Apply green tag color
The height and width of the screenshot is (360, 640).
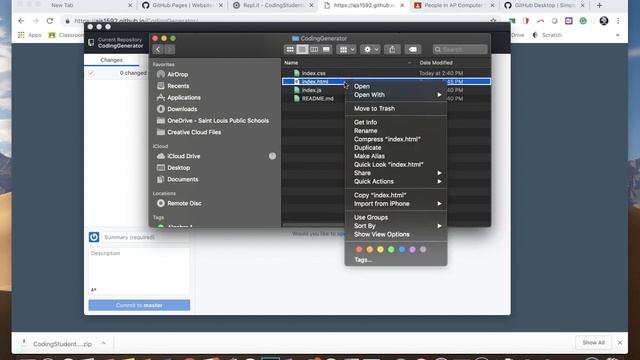(x=391, y=249)
